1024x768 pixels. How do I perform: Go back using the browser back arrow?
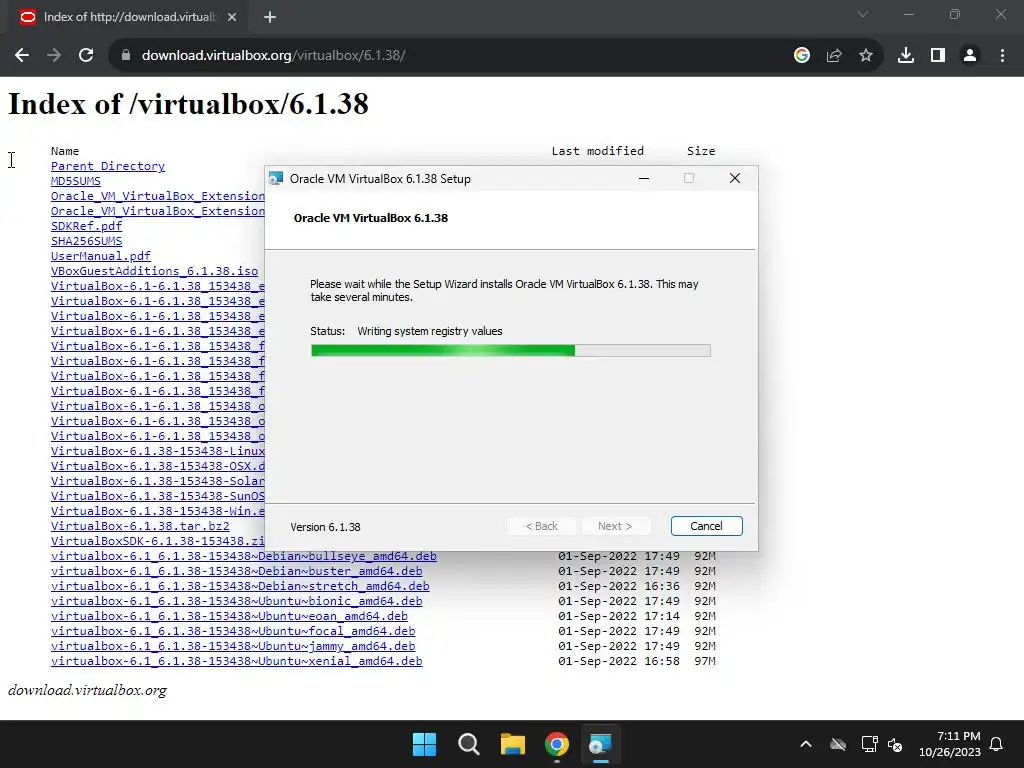tap(22, 56)
